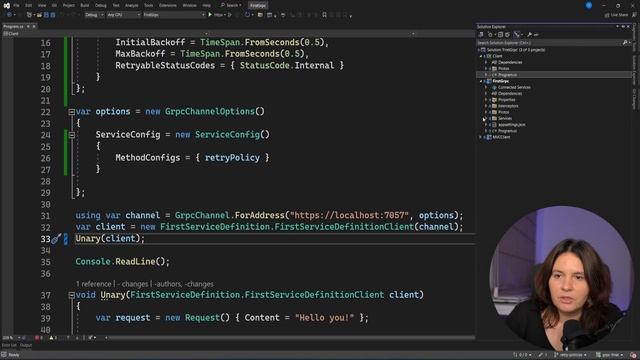Click Solution Explorer search magnifier icon

click(x=625, y=42)
